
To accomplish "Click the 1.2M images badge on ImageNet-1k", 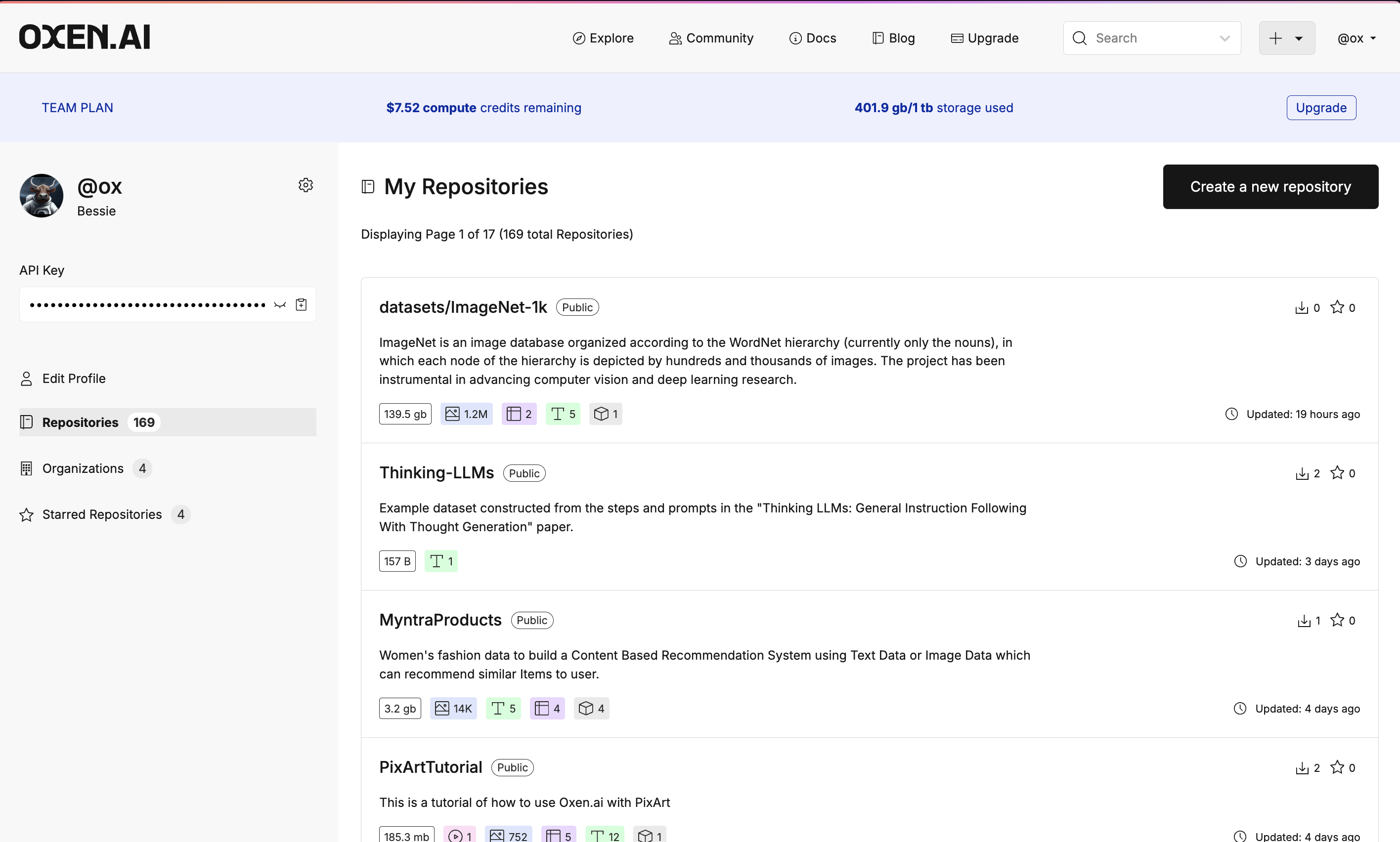I will pyautogui.click(x=467, y=414).
